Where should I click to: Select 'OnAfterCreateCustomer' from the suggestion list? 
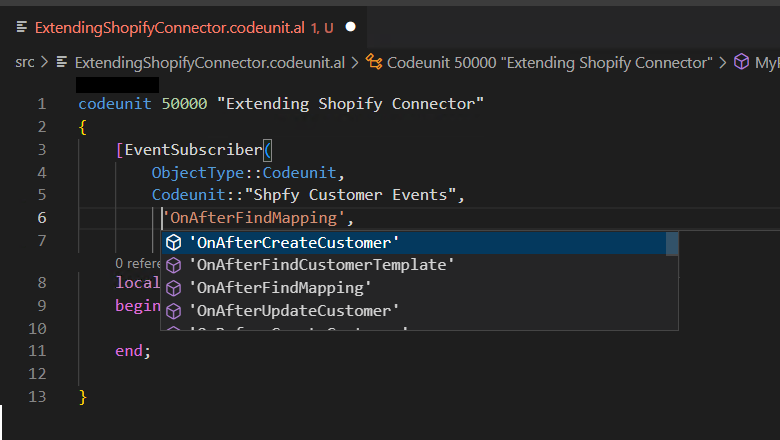click(x=294, y=243)
